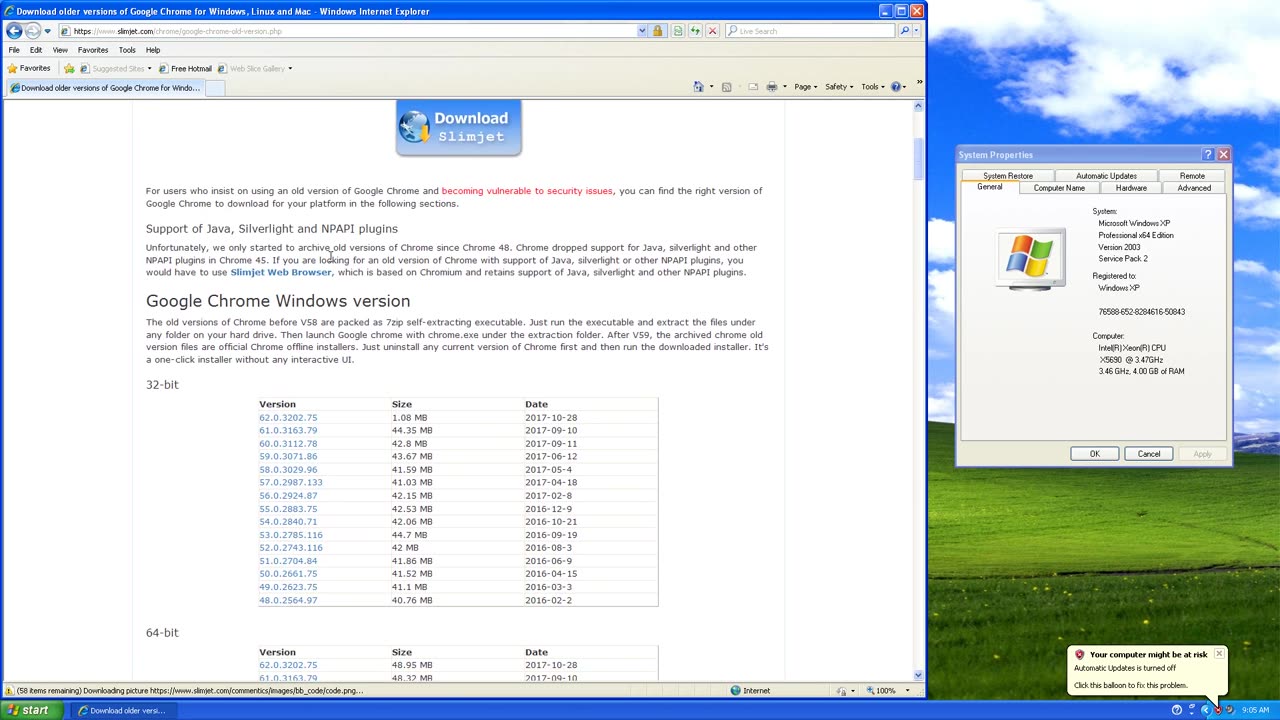This screenshot has width=1280, height=720.
Task: Click System Properties help question button
Action: pos(1208,155)
